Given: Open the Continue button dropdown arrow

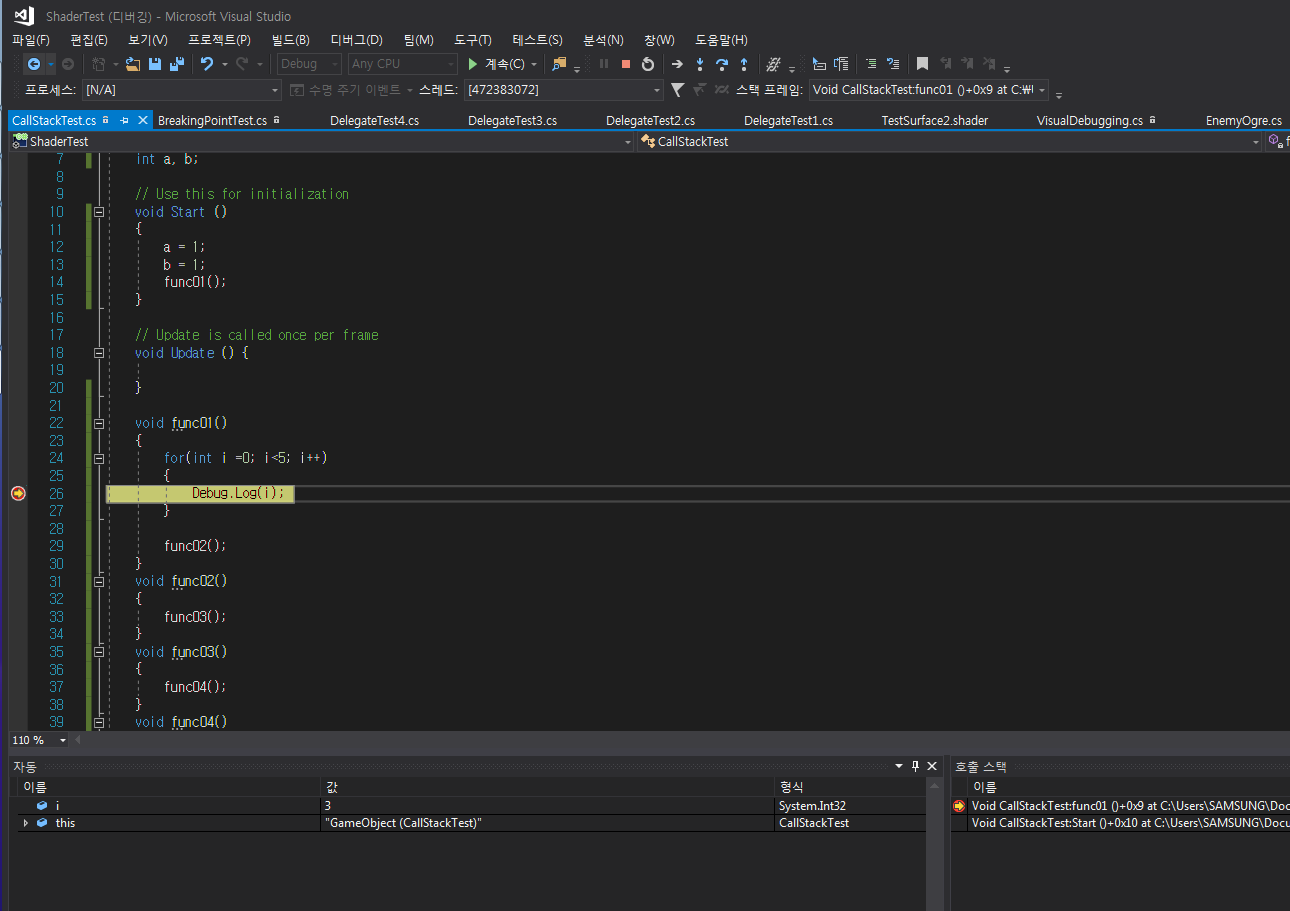Looking at the screenshot, I should pos(534,64).
